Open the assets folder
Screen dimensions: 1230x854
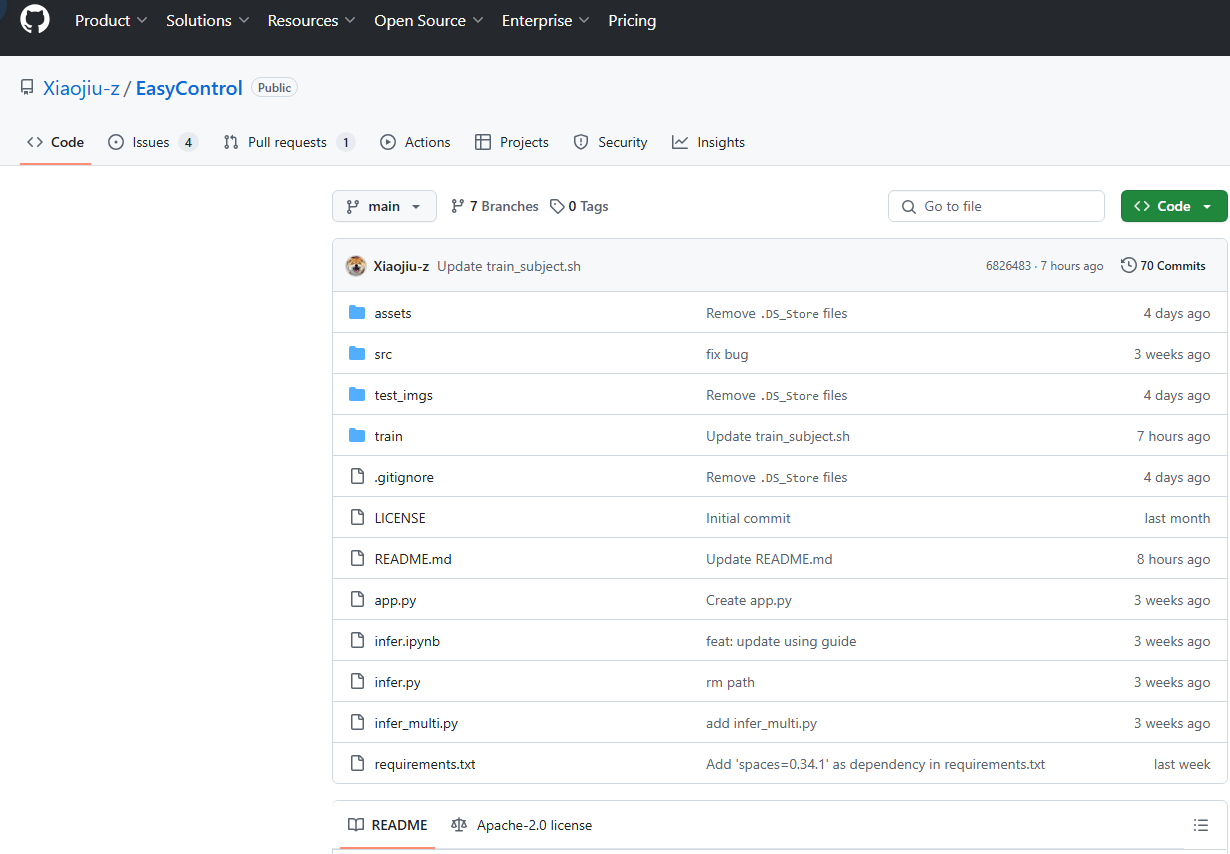pos(393,313)
